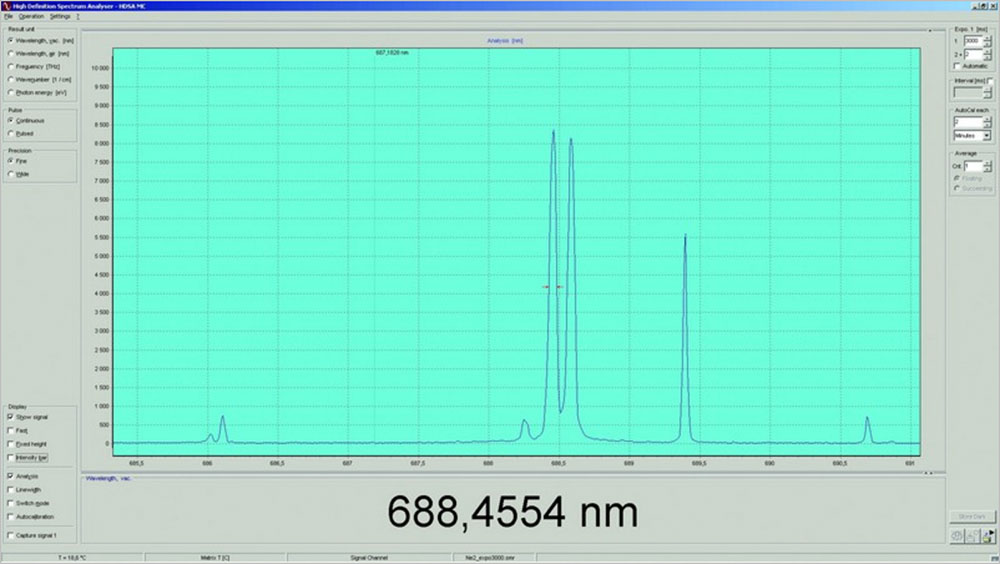Step the AutoCal each value up
This screenshot has width=1000, height=564.
coord(987,119)
